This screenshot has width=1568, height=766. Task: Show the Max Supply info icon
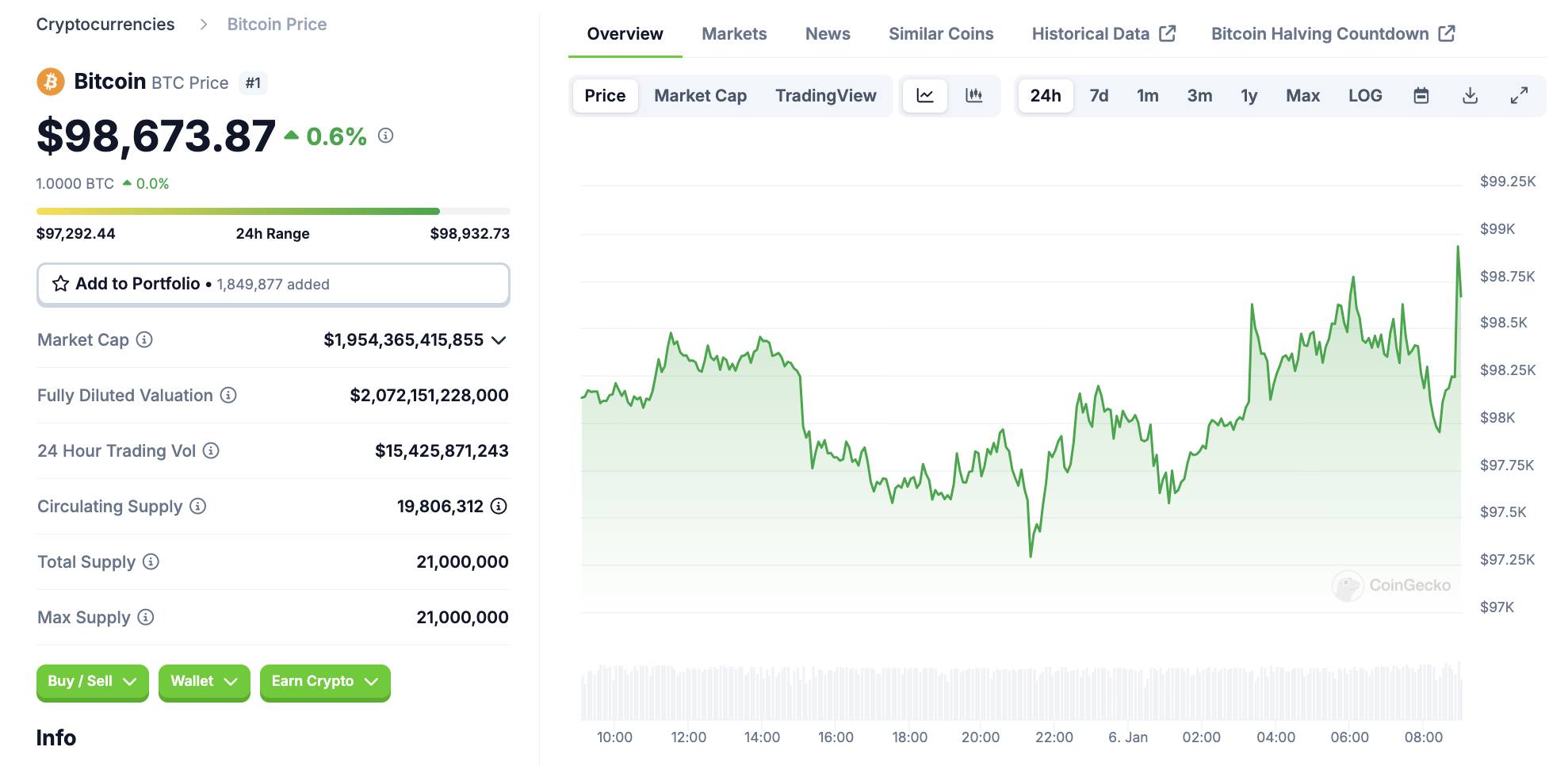(146, 617)
